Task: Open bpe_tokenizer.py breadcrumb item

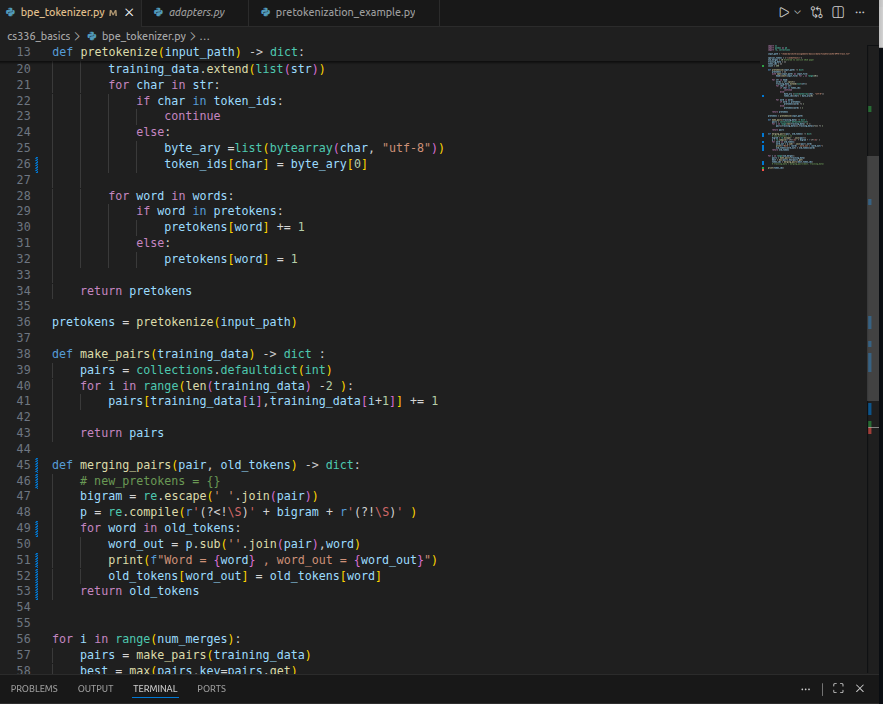Action: (x=137, y=36)
